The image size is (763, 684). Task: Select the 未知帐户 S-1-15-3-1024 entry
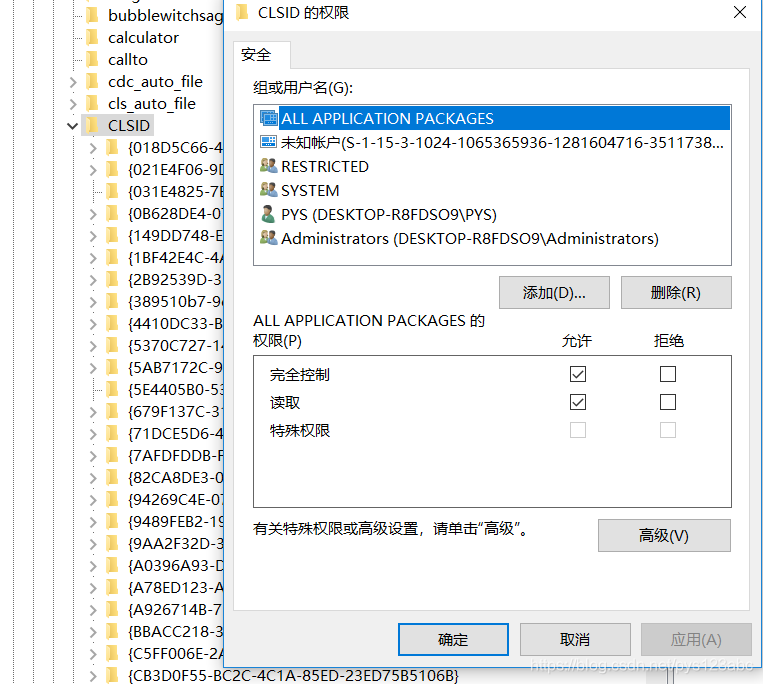point(492,142)
